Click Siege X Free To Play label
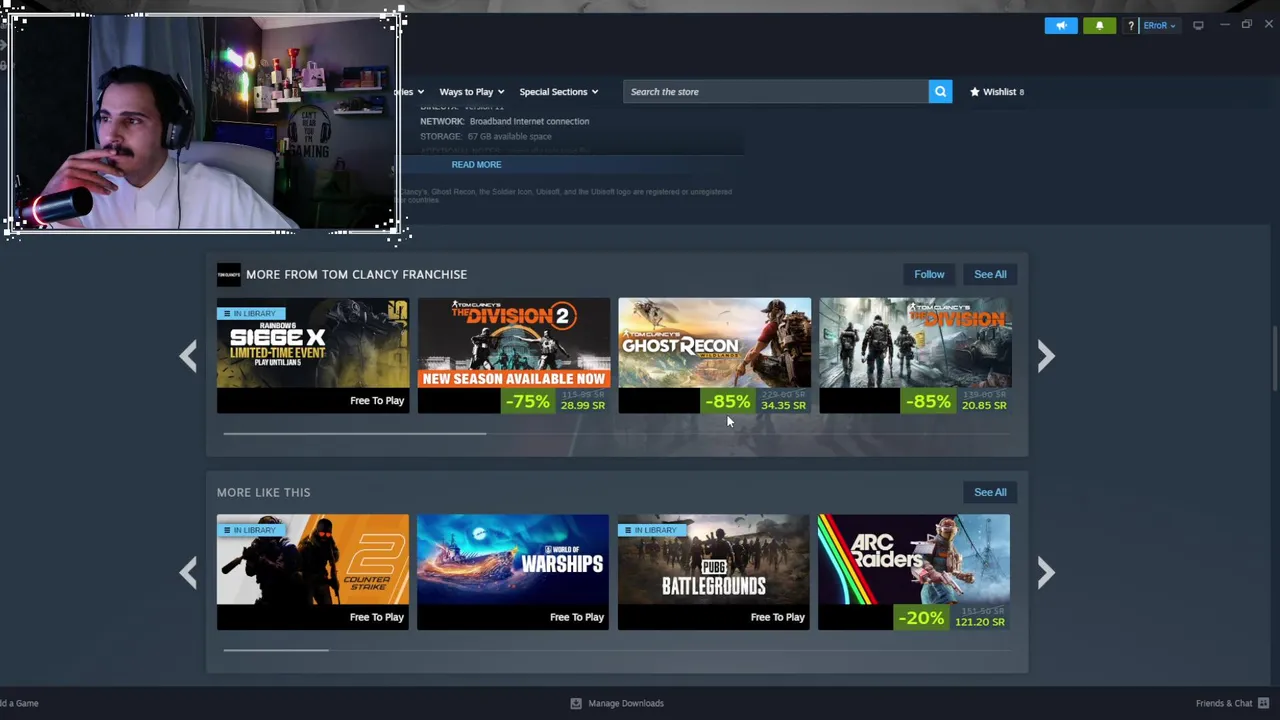This screenshot has height=720, width=1280. [377, 401]
